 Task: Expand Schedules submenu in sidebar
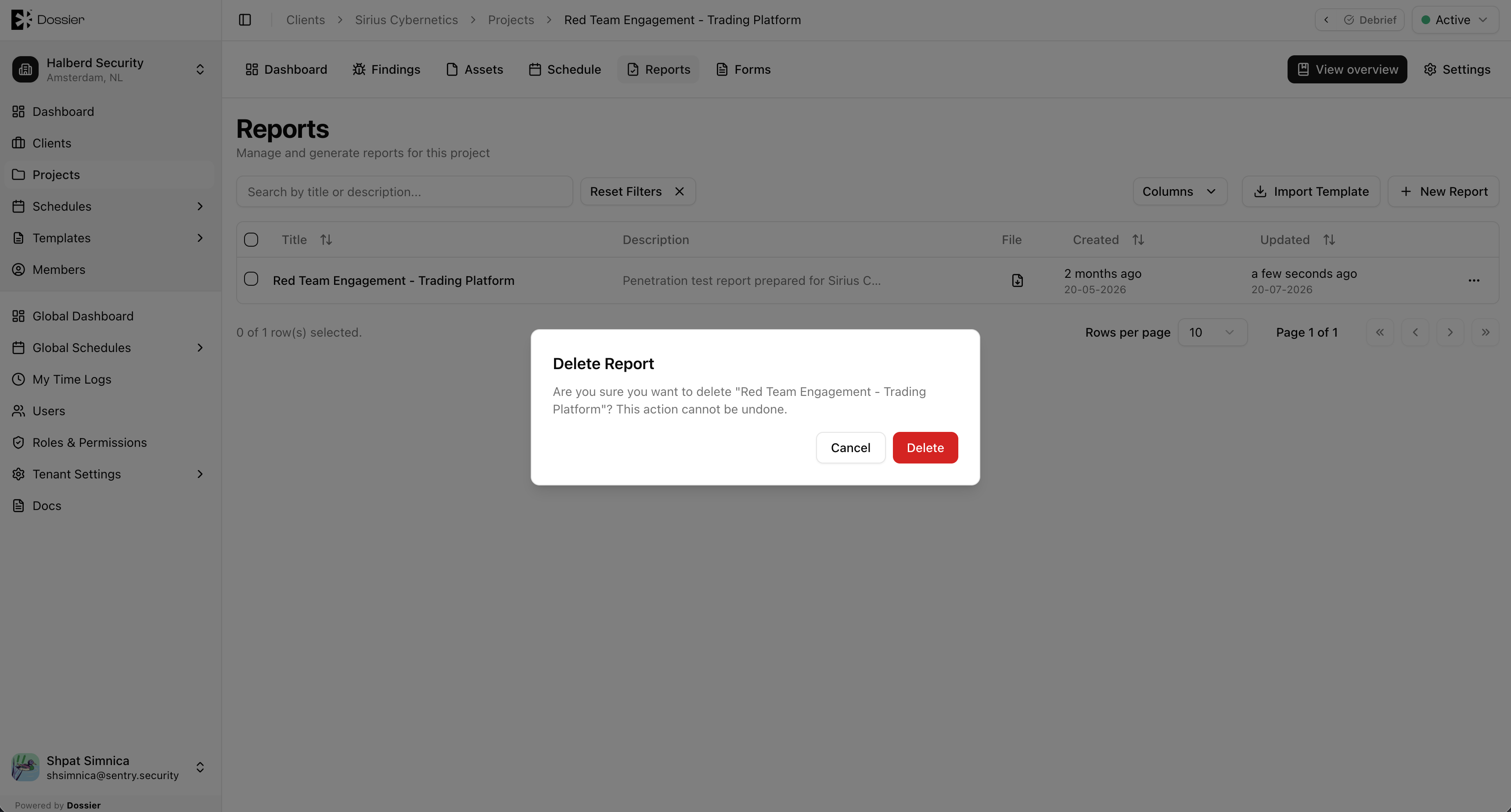coord(200,206)
